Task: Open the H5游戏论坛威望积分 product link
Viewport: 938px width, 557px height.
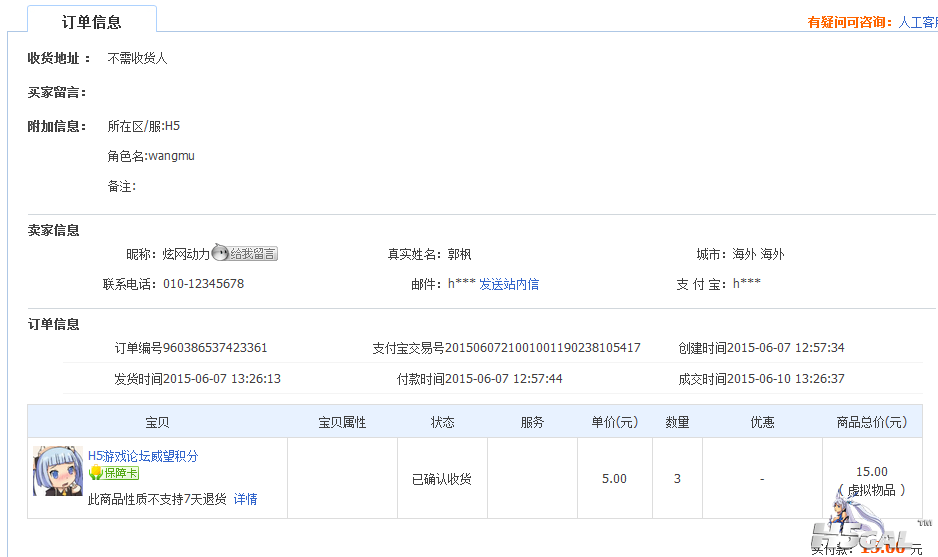Action: pos(143,456)
